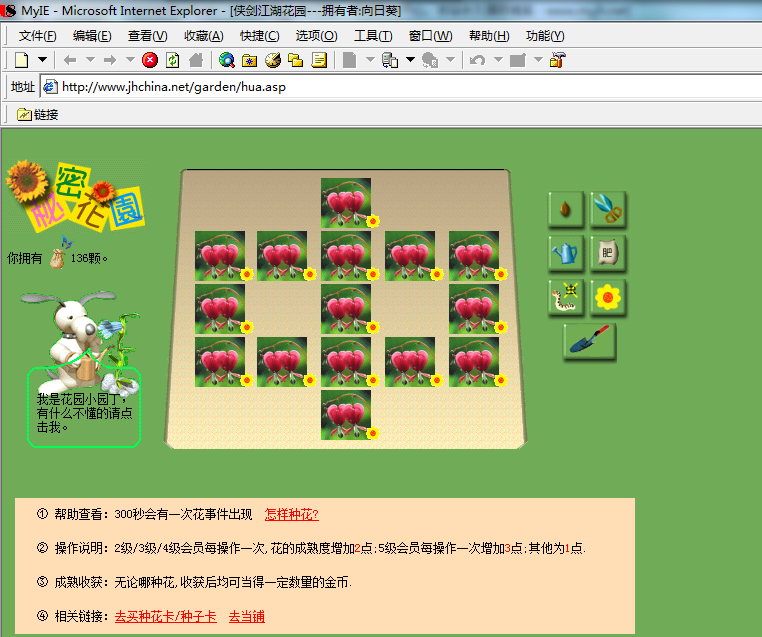Viewport: 762px width, 637px height.
Task: Open the 查看(V) menu
Action: [x=148, y=36]
